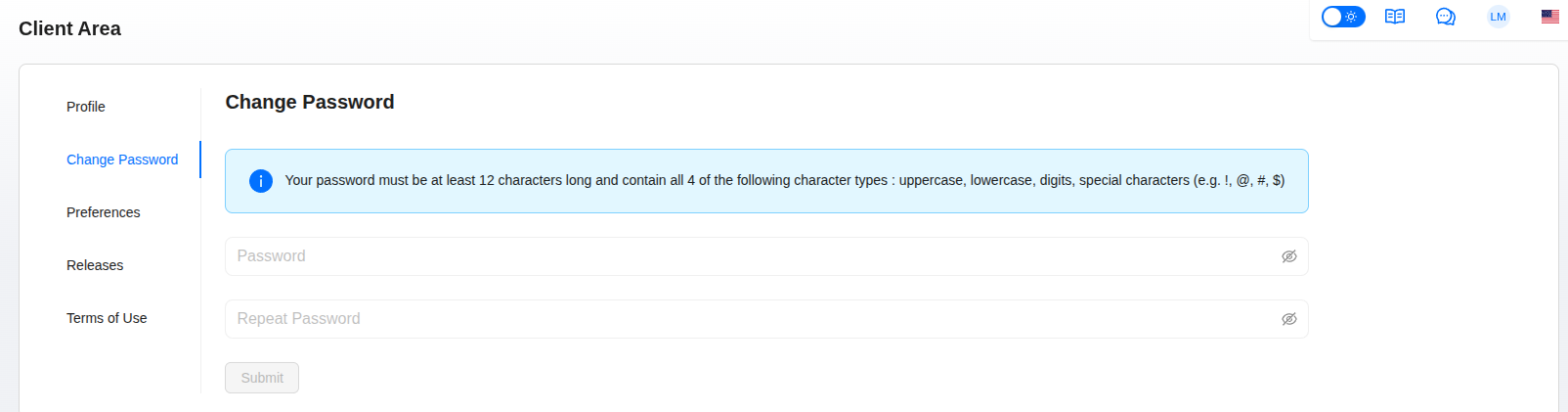Viewport: 1568px width, 412px height.
Task: Click the password requirements alert text
Action: 785,180
